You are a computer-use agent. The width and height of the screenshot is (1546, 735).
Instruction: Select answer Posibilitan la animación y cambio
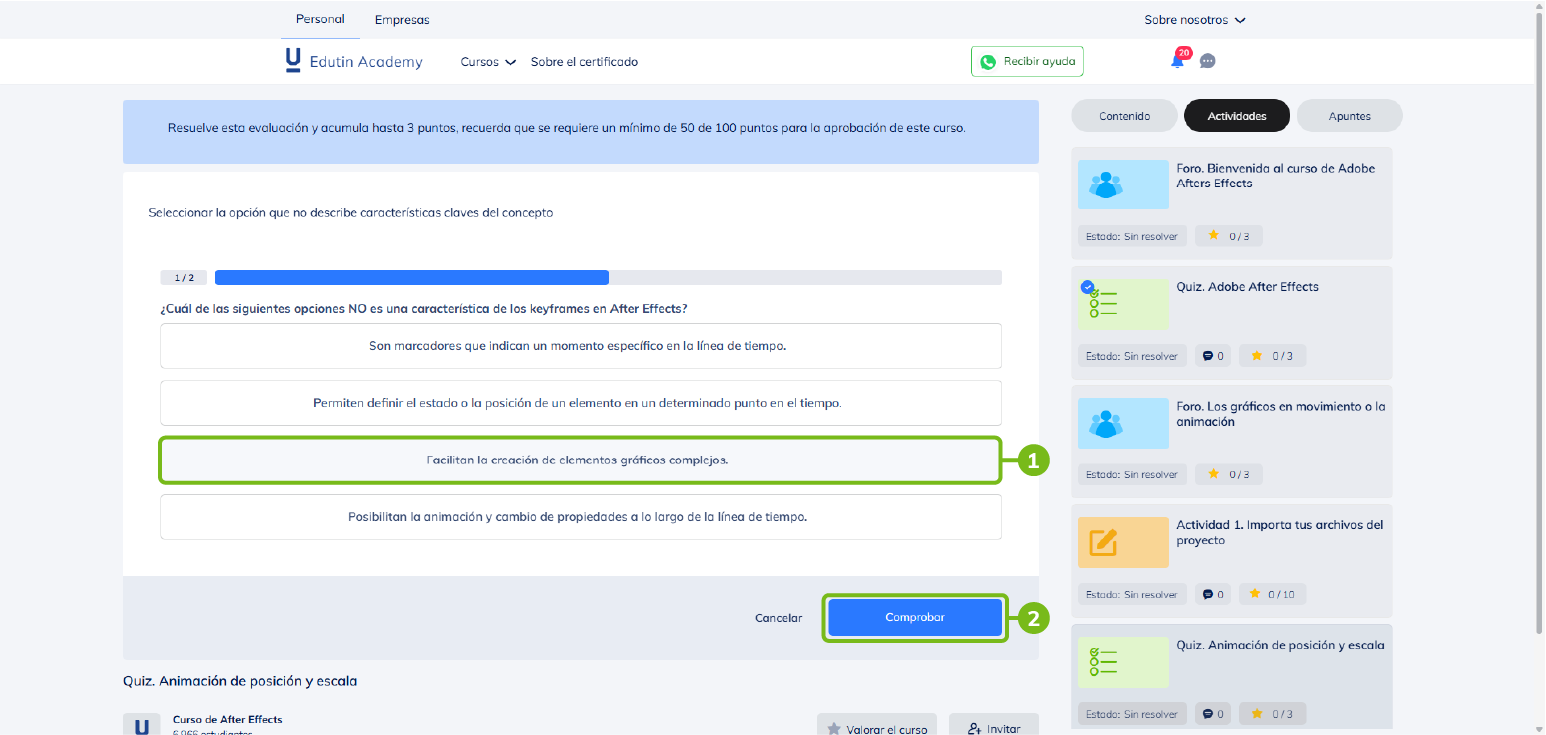click(580, 517)
